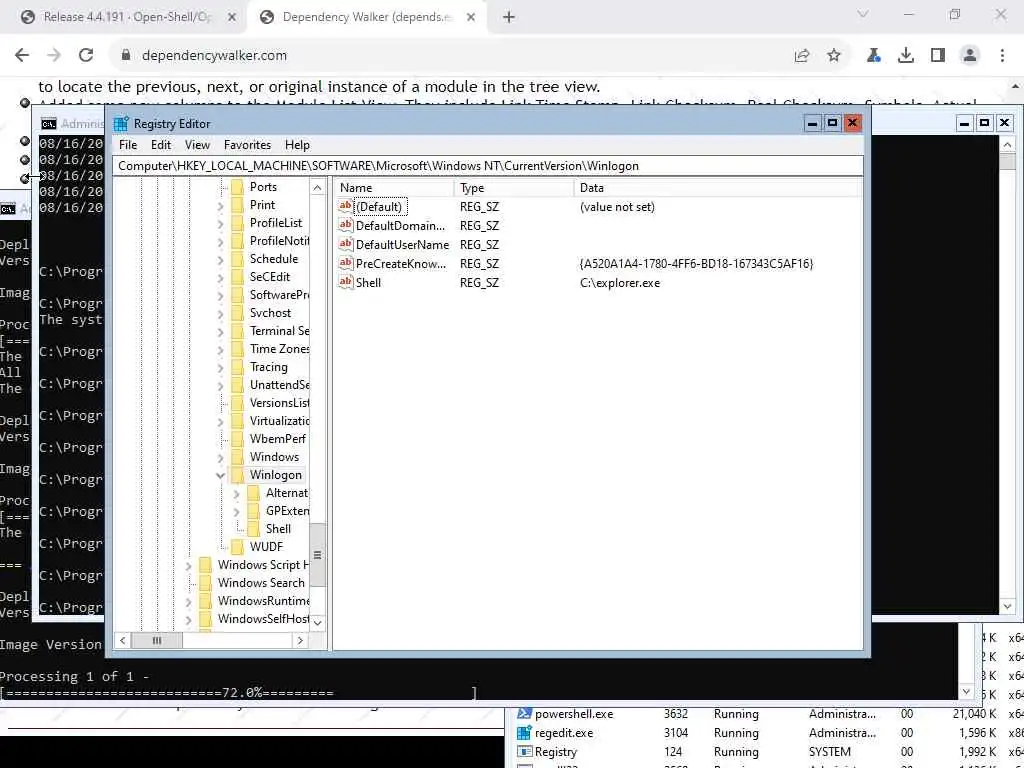Open the File menu in Registry Editor
Viewport: 1024px width, 768px height.
(x=128, y=145)
